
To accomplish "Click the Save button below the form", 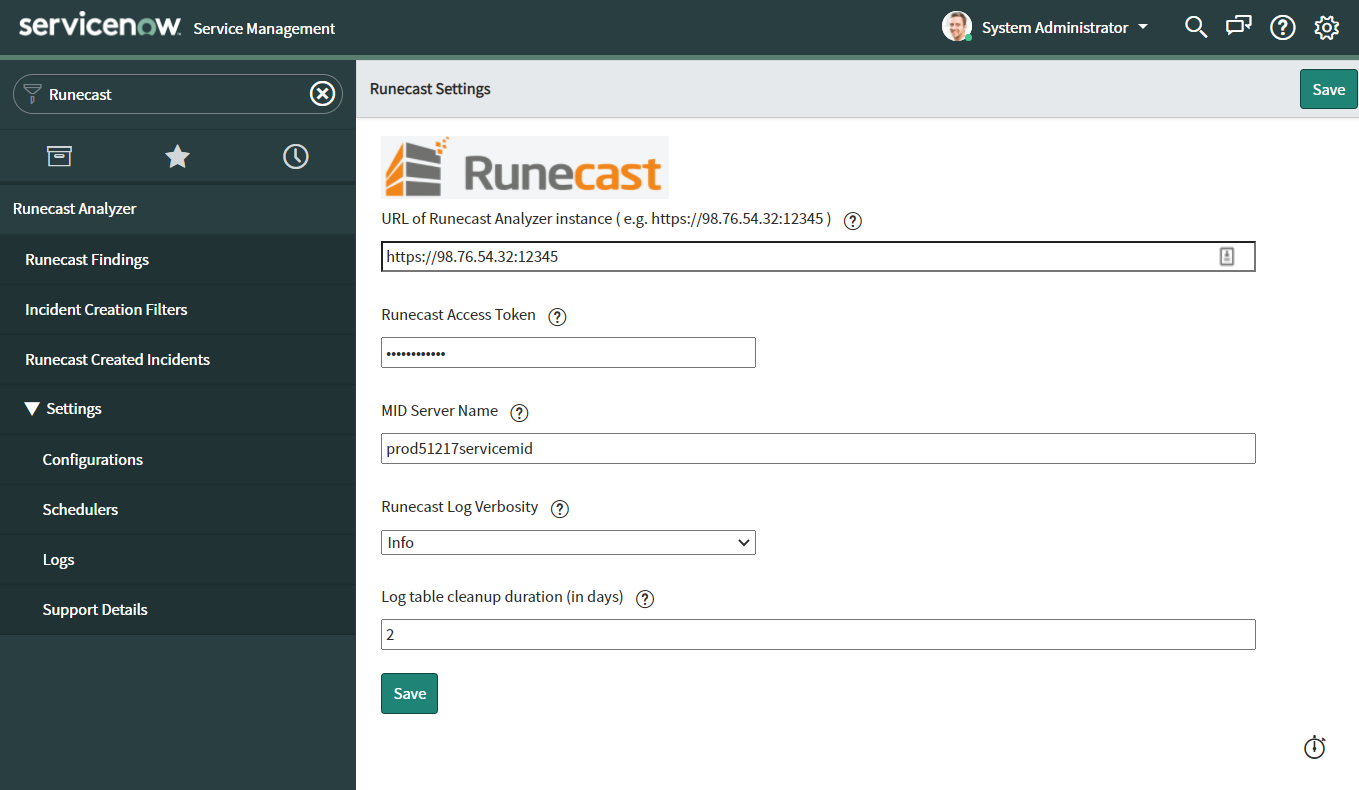I will (x=409, y=694).
